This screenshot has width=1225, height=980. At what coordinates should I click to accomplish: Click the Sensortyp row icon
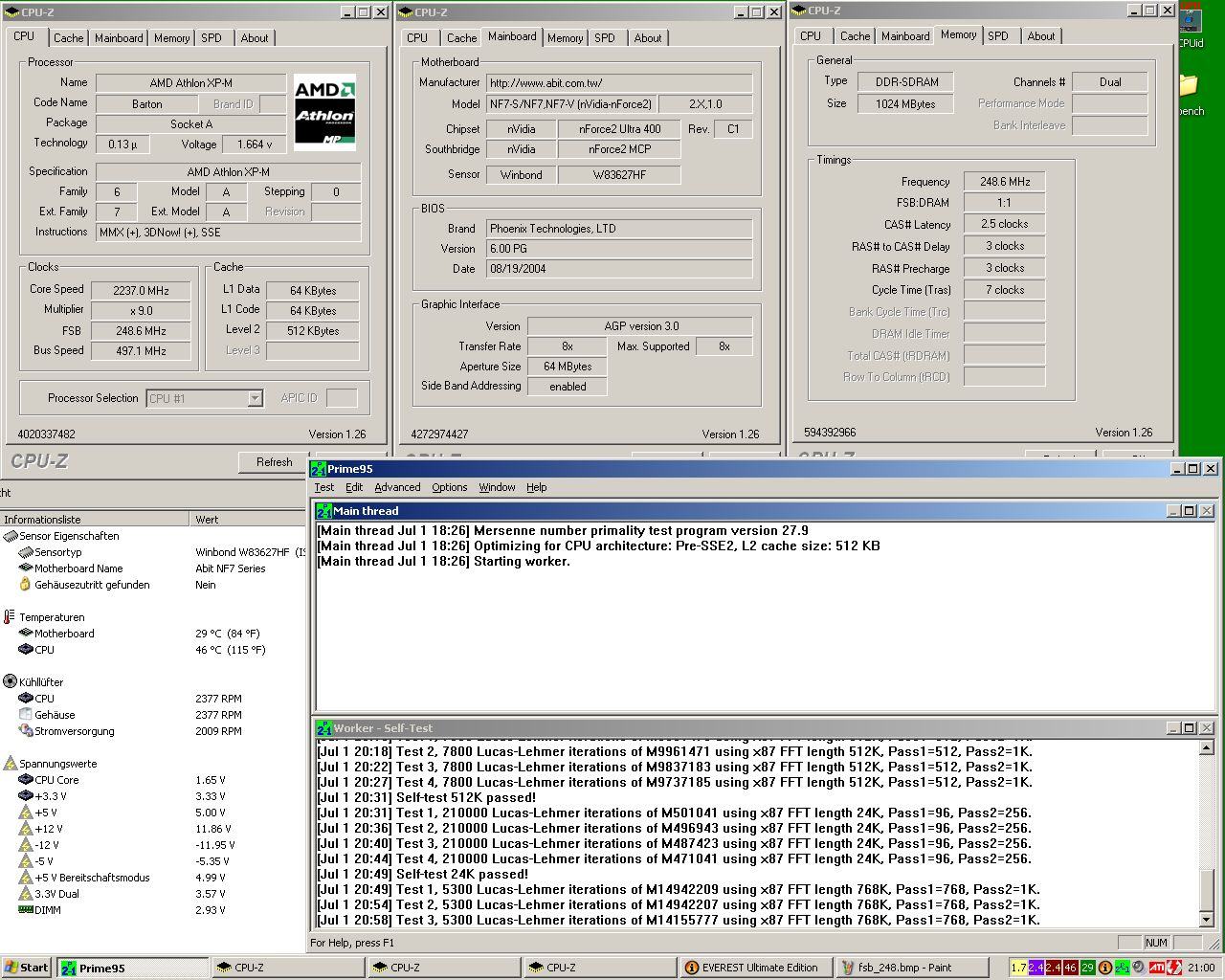point(26,552)
